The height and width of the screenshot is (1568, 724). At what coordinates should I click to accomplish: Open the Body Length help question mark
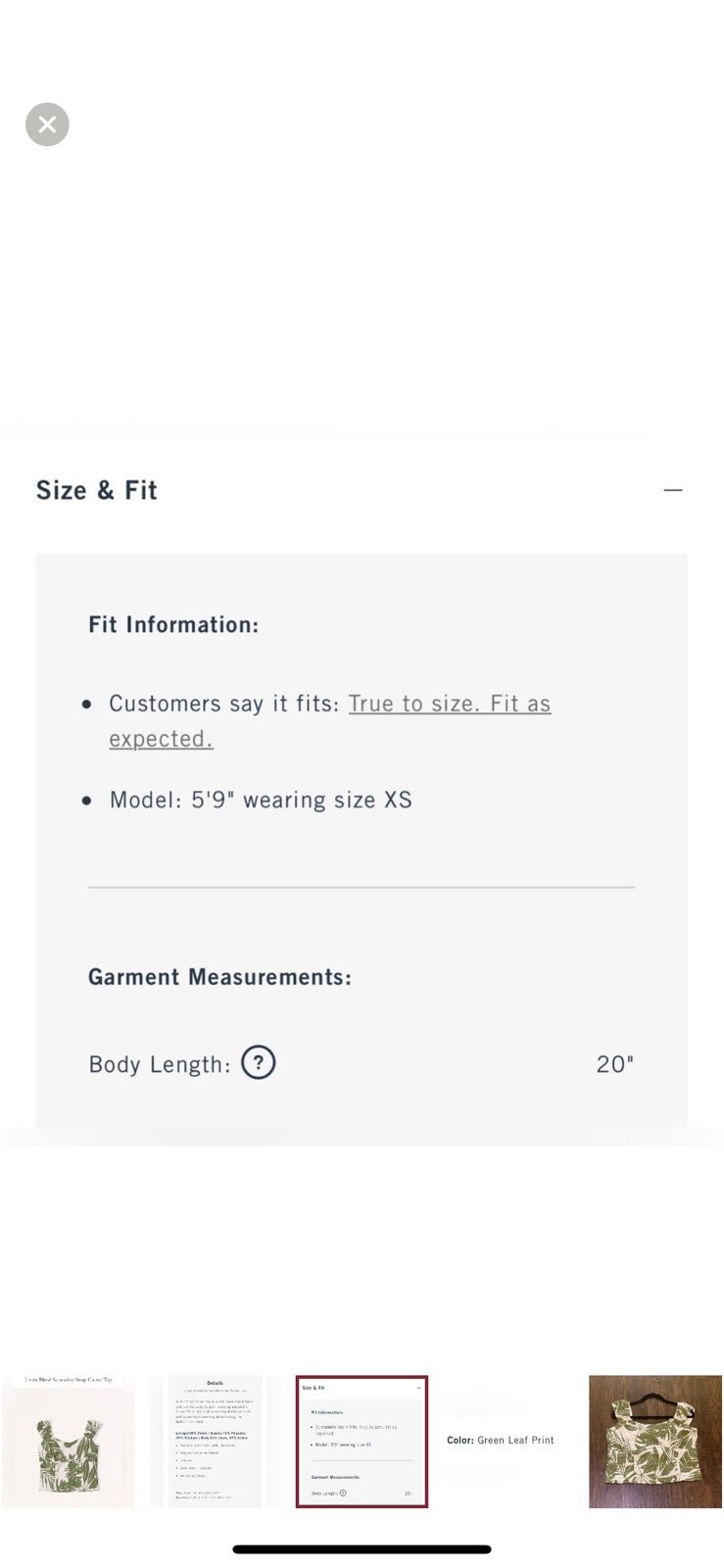259,1062
